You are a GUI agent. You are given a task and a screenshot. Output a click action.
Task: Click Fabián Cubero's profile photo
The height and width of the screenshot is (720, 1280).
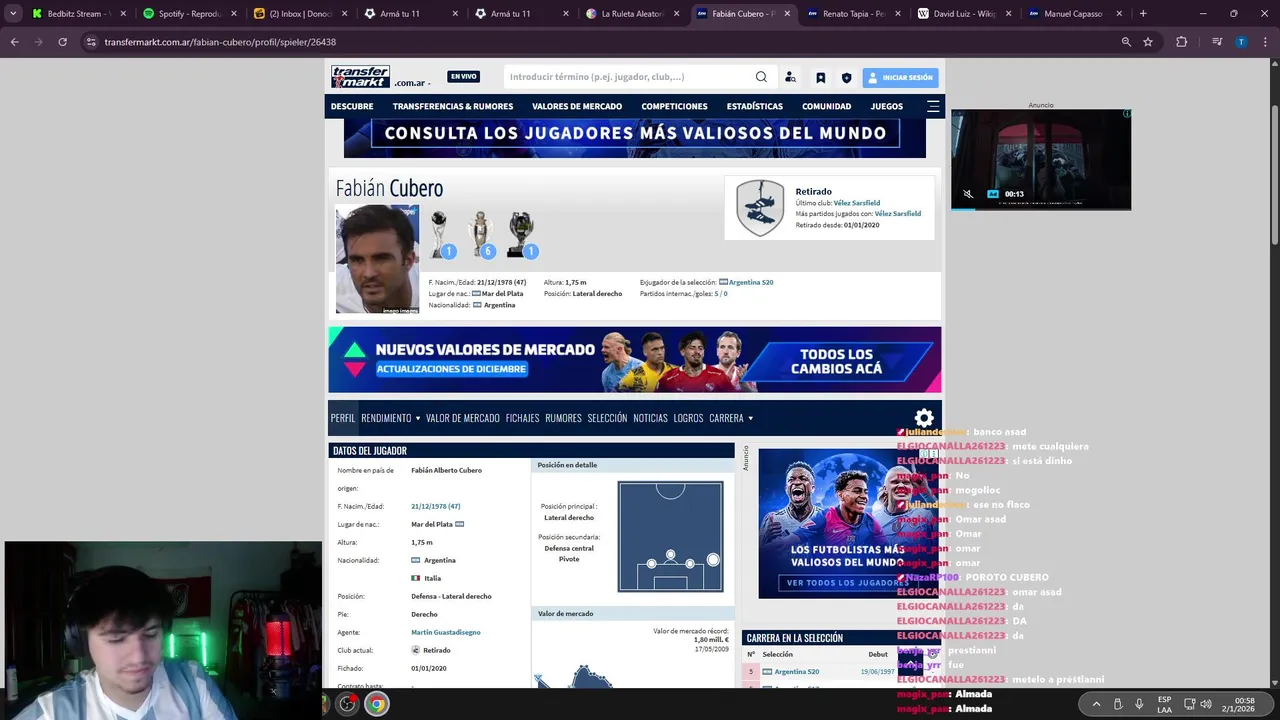[x=377, y=259]
